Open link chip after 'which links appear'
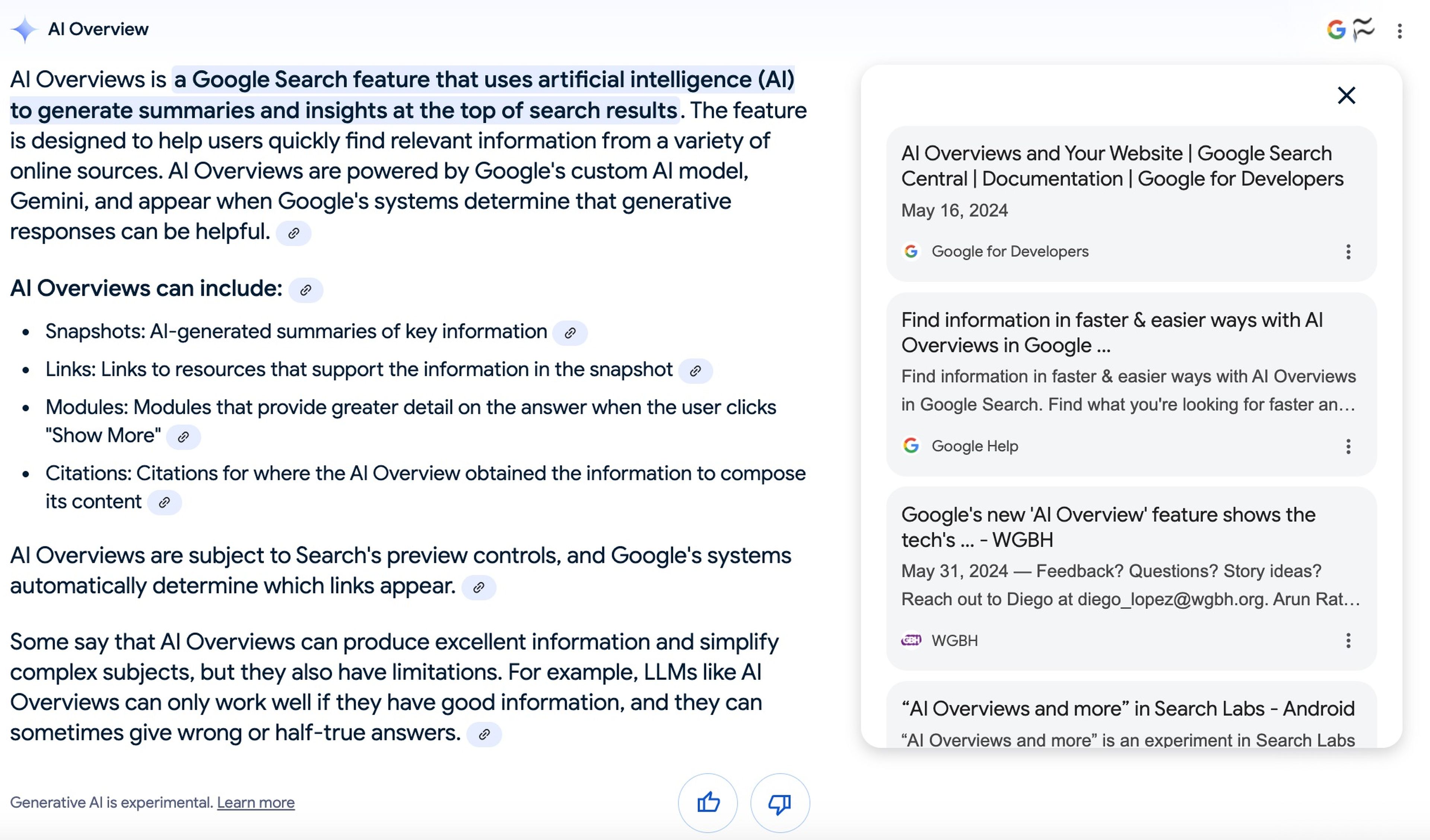Image resolution: width=1430 pixels, height=840 pixels. tap(479, 587)
